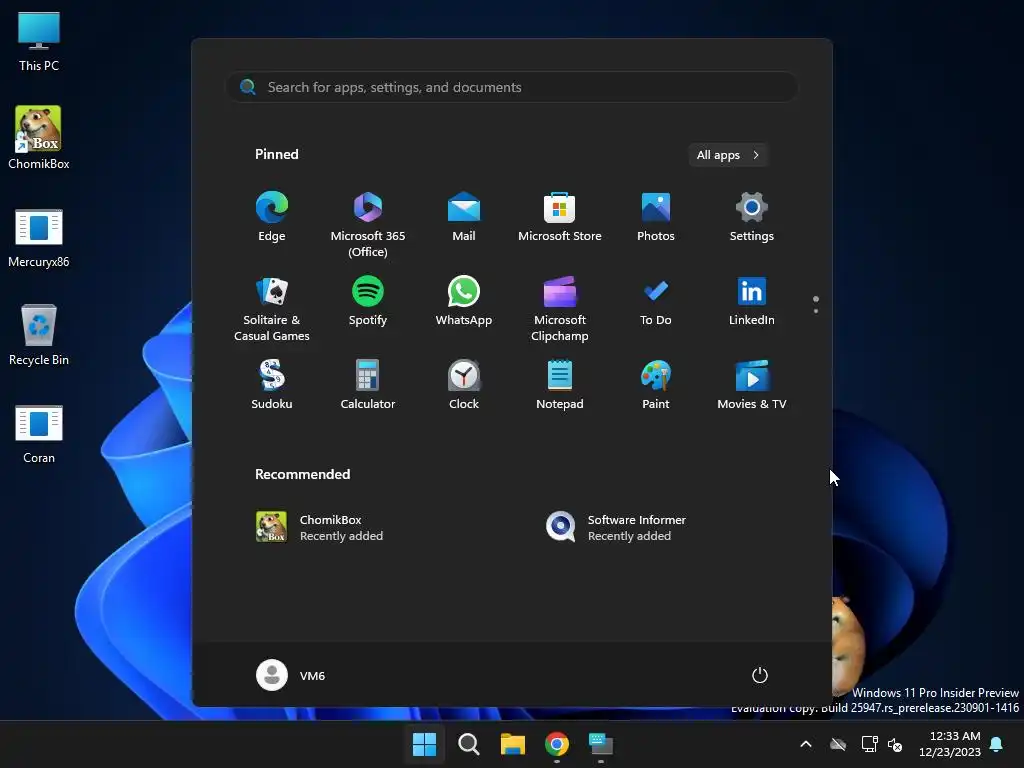
Task: Focus the Start menu search box
Action: pyautogui.click(x=512, y=87)
